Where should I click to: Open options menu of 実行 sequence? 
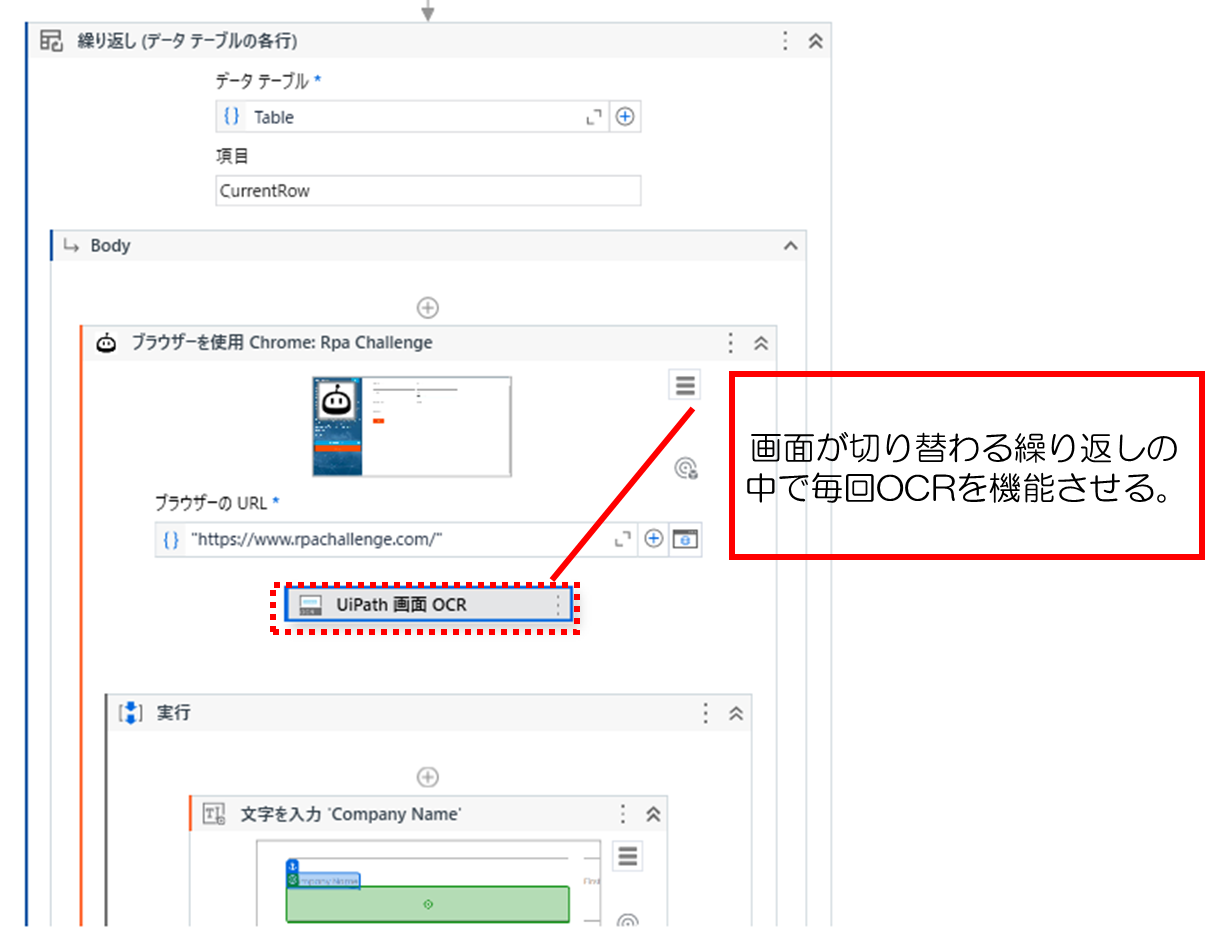coord(706,713)
